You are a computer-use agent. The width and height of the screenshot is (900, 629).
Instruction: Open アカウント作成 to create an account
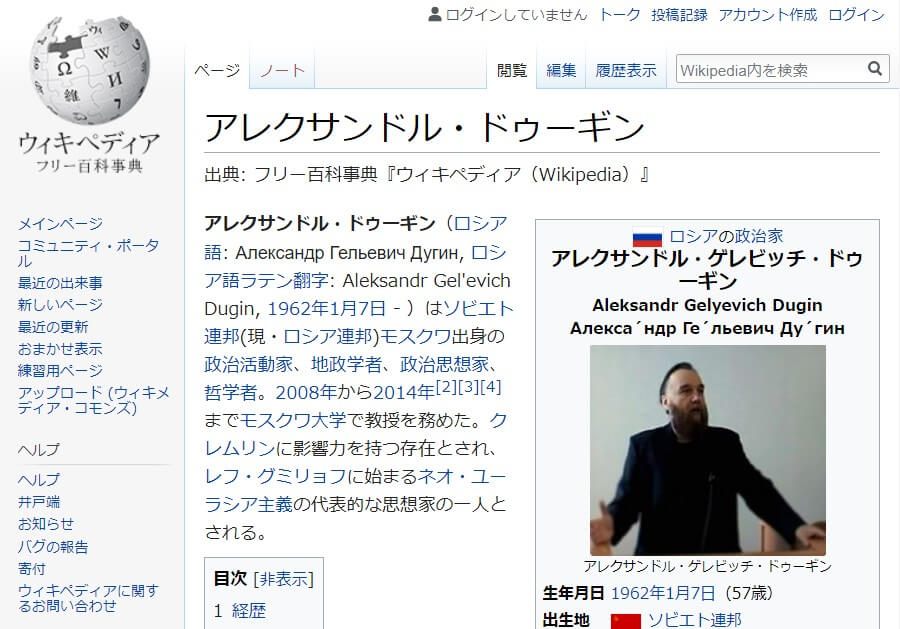(x=769, y=14)
